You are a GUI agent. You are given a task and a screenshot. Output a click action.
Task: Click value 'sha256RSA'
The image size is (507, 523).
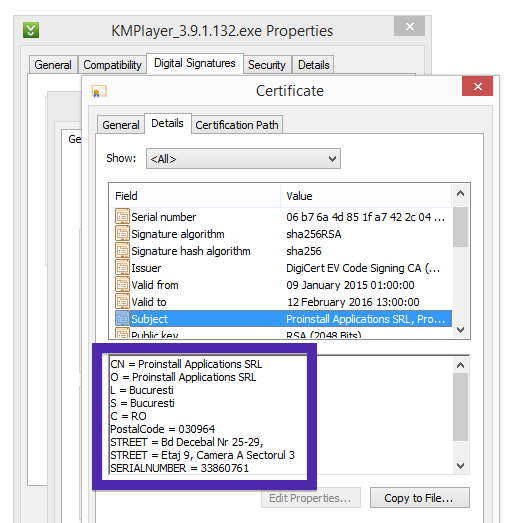[x=314, y=234]
